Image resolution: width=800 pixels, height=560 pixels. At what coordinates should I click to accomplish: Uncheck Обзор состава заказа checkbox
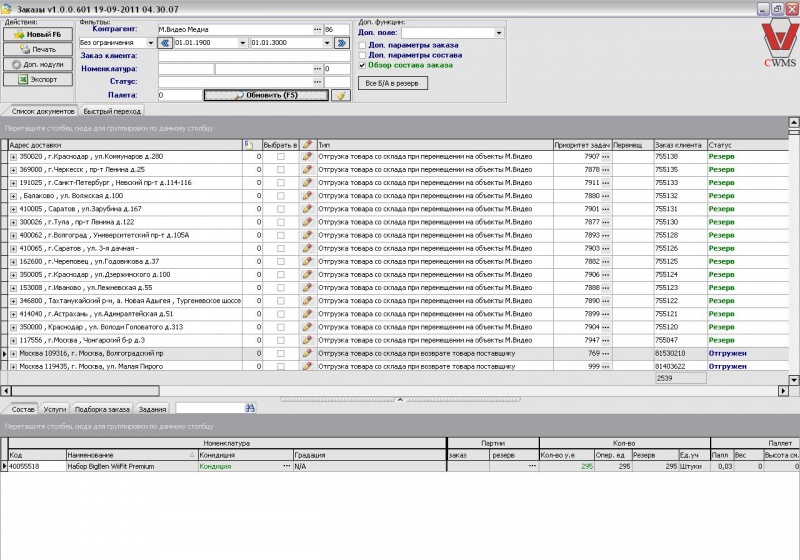point(363,65)
